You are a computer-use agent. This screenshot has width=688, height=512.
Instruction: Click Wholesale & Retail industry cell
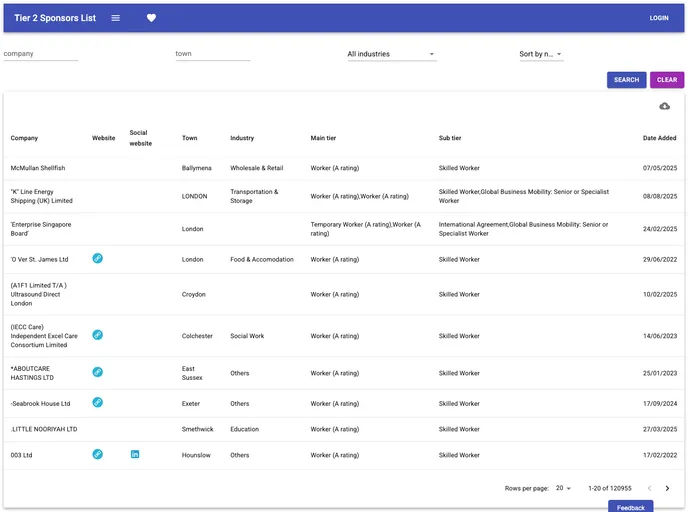click(x=257, y=168)
